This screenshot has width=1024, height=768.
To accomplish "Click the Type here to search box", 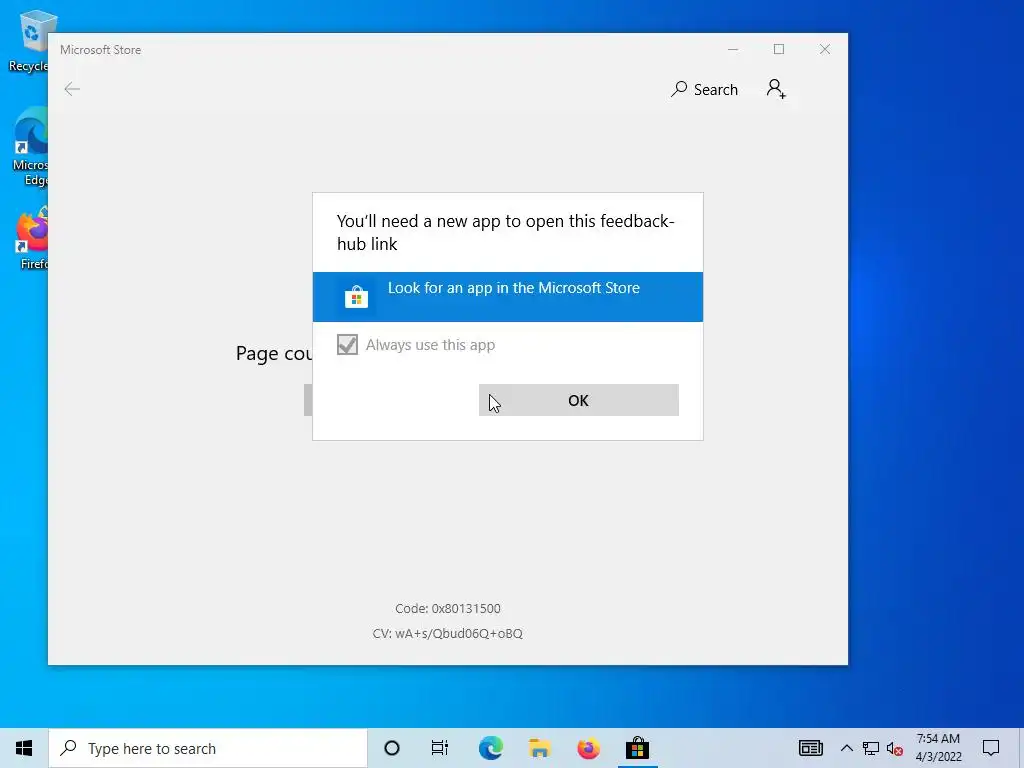I will (x=208, y=748).
